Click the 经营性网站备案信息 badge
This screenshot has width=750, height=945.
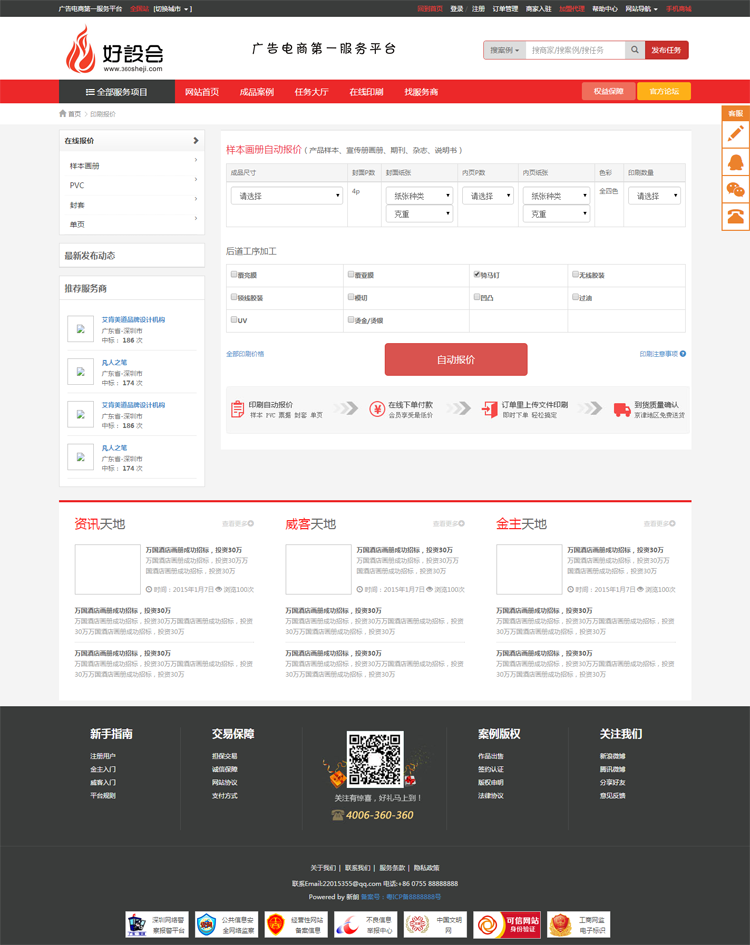point(296,925)
